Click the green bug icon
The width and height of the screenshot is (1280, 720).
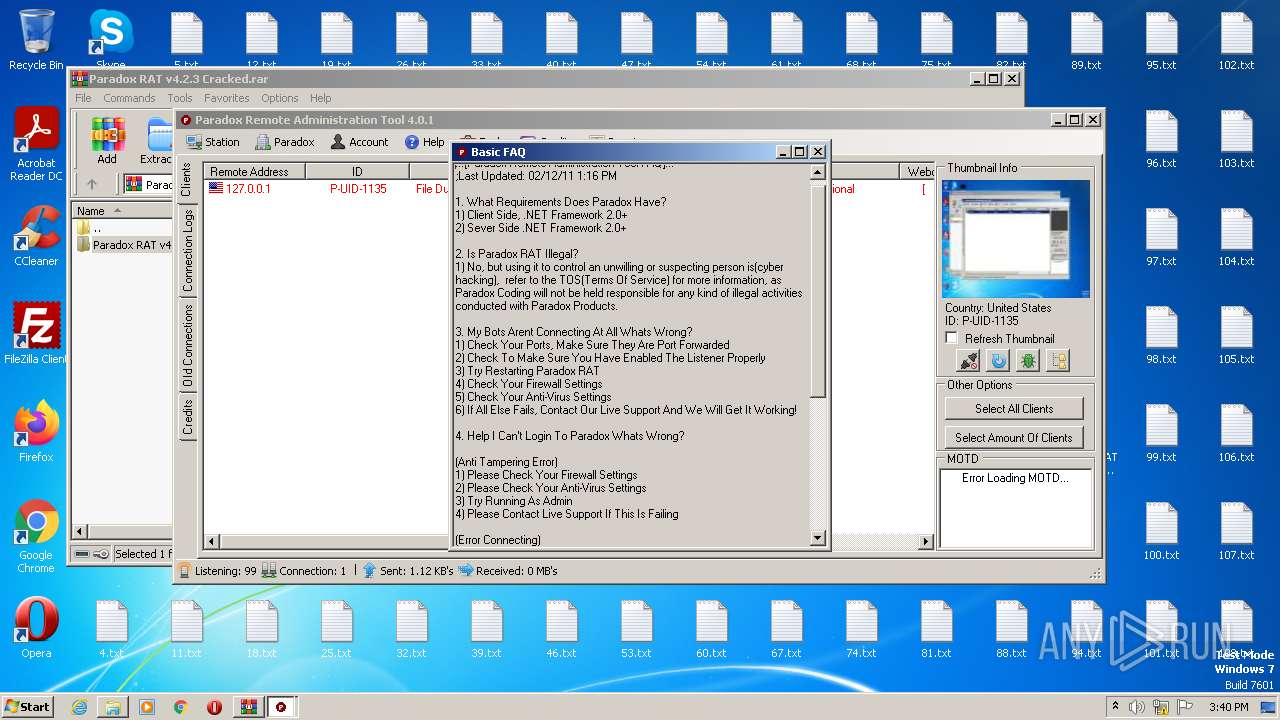pyautogui.click(x=1028, y=361)
